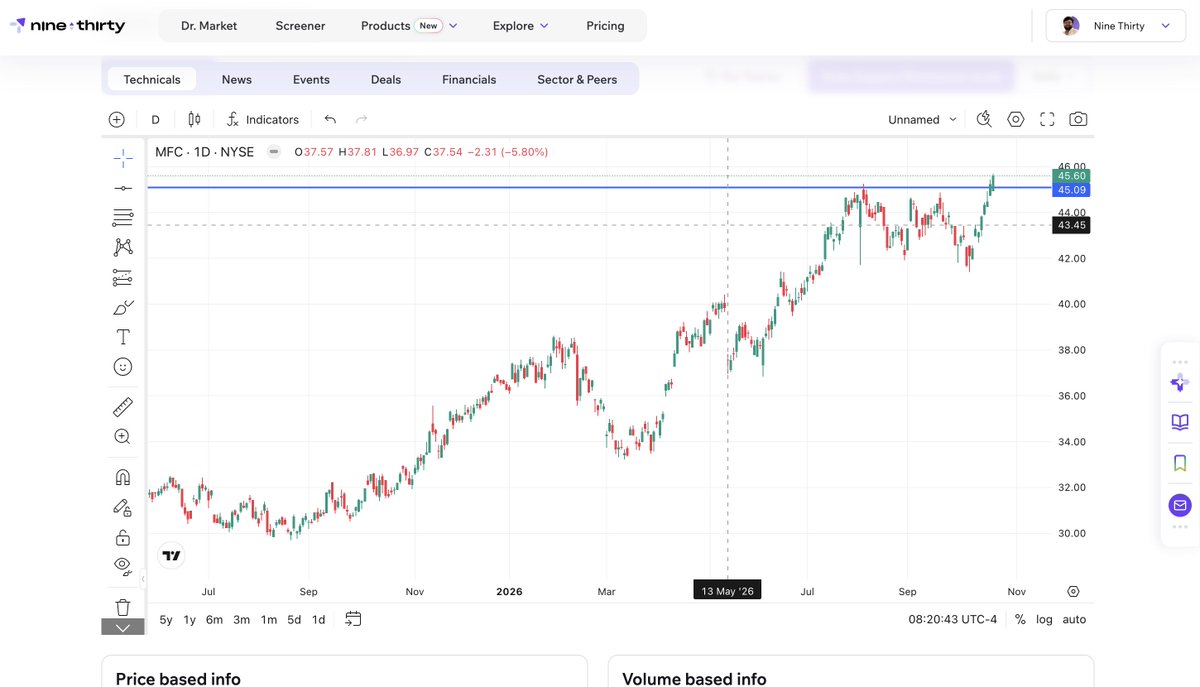Set the range to 5y
Viewport: 1200px width, 687px height.
tap(166, 619)
